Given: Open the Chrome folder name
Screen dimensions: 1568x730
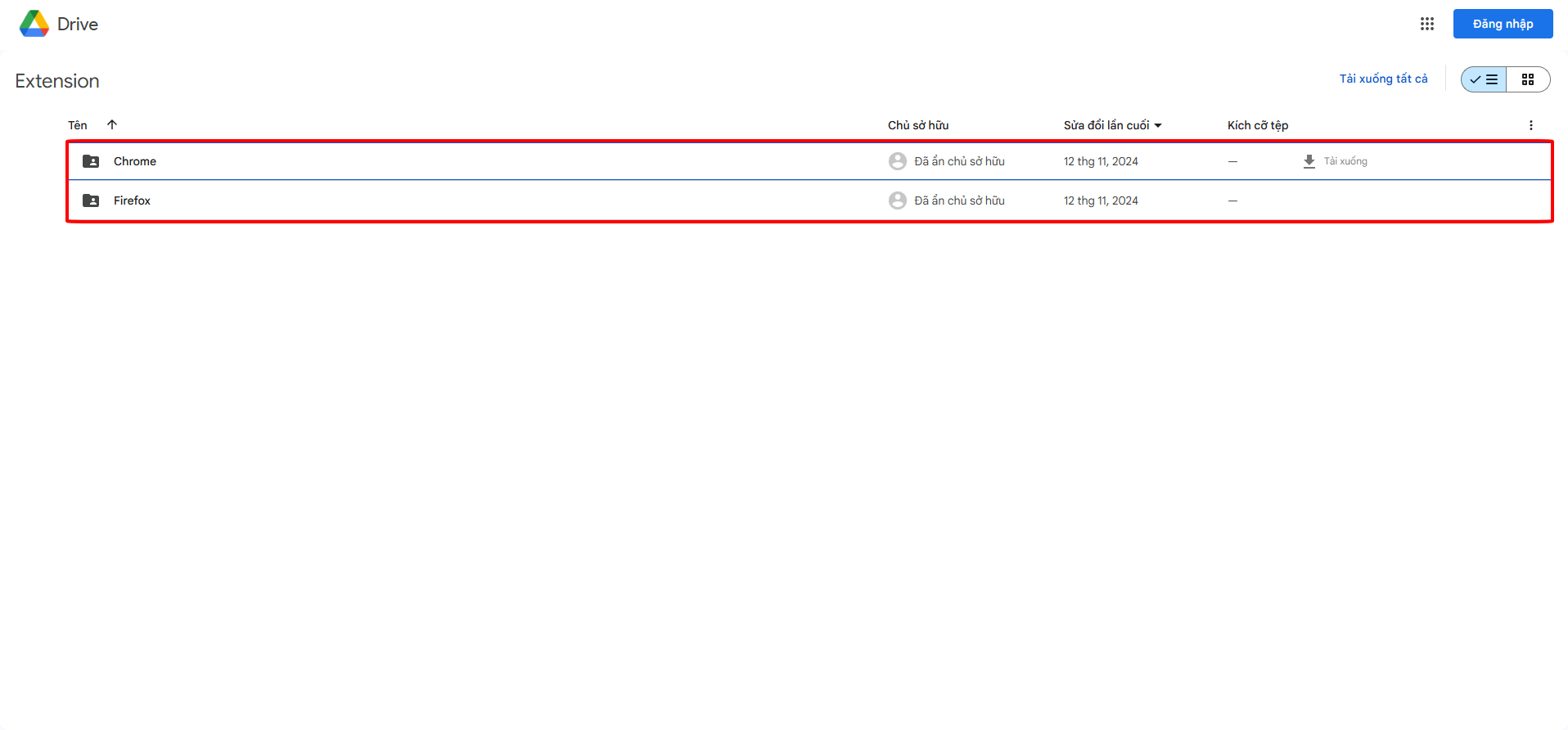Looking at the screenshot, I should [135, 161].
